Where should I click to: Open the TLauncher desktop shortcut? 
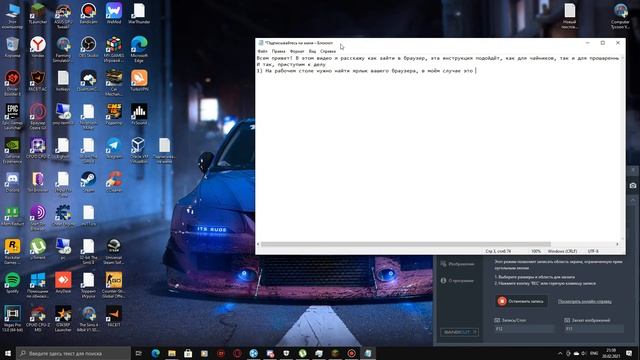point(38,14)
